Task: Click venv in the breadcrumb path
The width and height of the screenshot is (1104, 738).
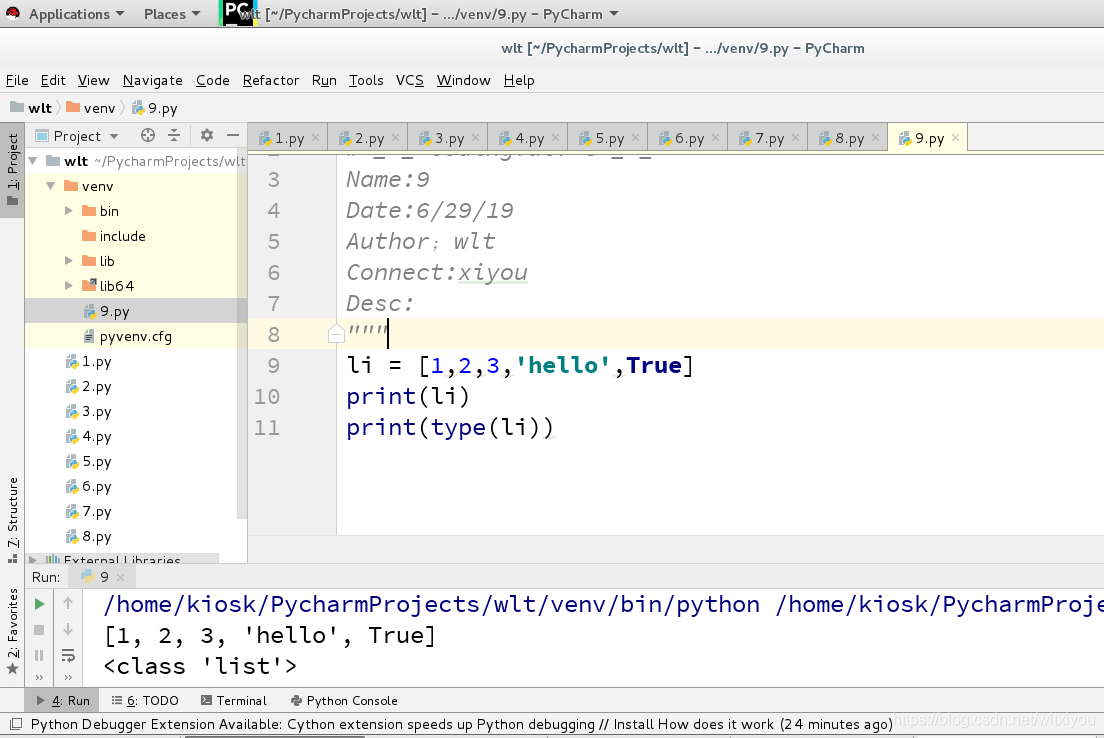Action: pyautogui.click(x=91, y=108)
